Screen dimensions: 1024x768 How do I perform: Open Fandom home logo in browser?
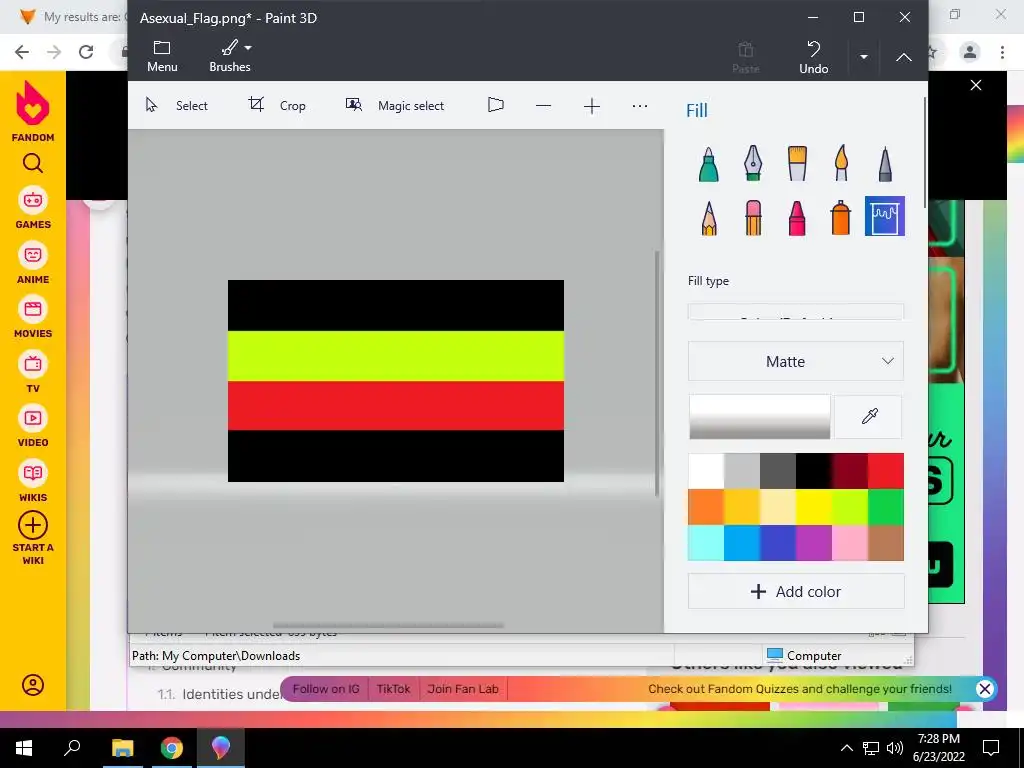[x=33, y=111]
